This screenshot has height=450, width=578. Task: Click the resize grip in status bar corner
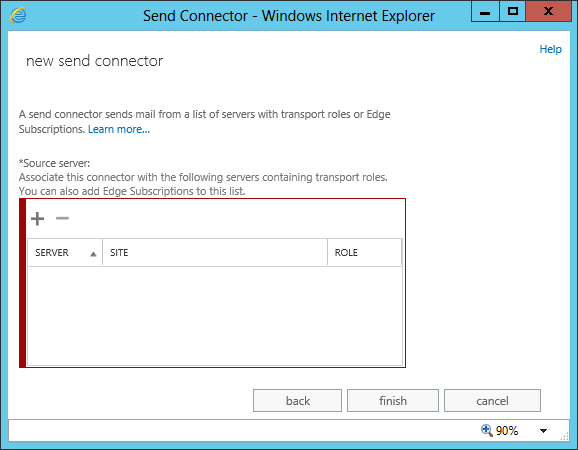click(x=564, y=436)
